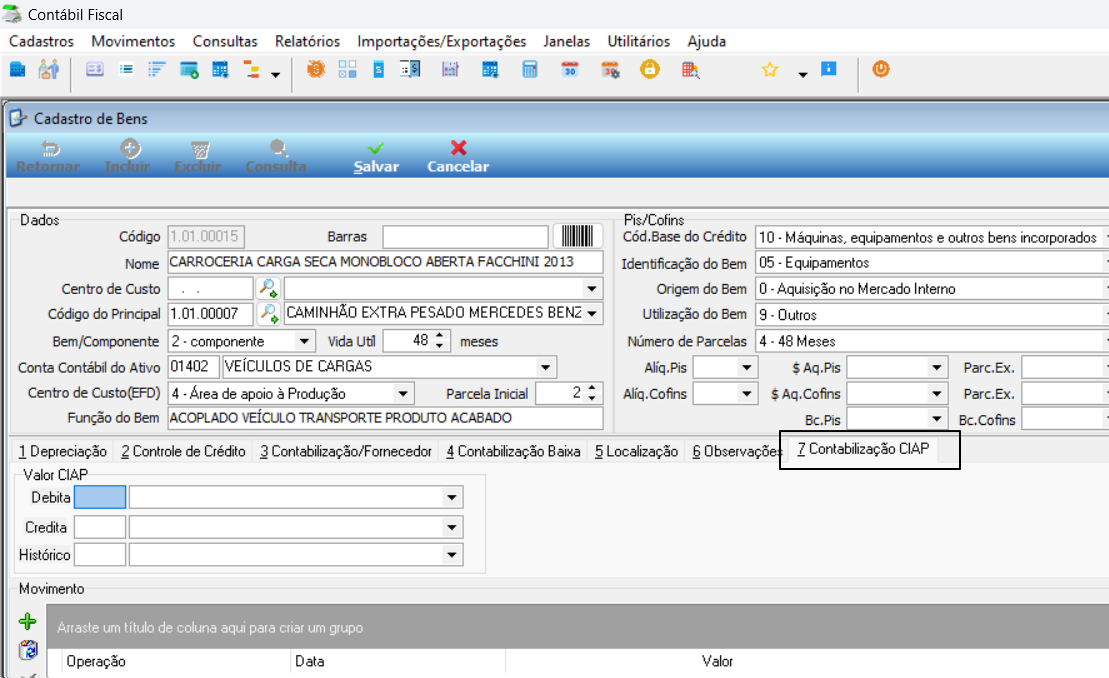1109x678 pixels.
Task: Click the barcode button next to Barras
Action: (577, 236)
